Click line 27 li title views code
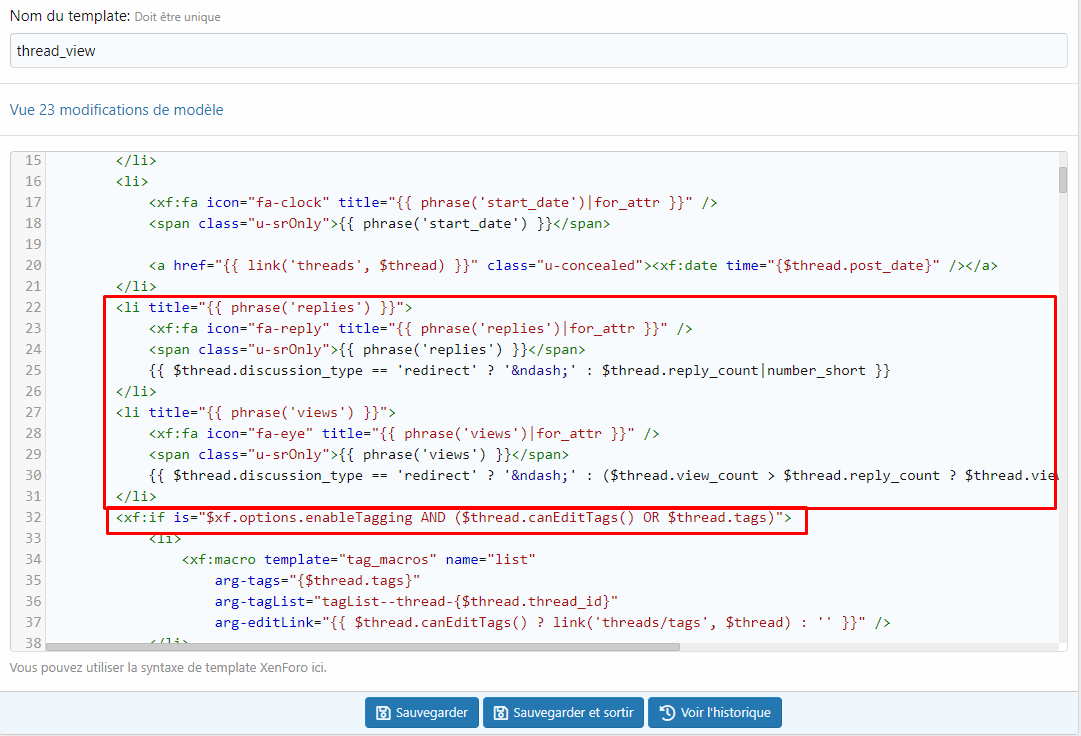 [256, 412]
